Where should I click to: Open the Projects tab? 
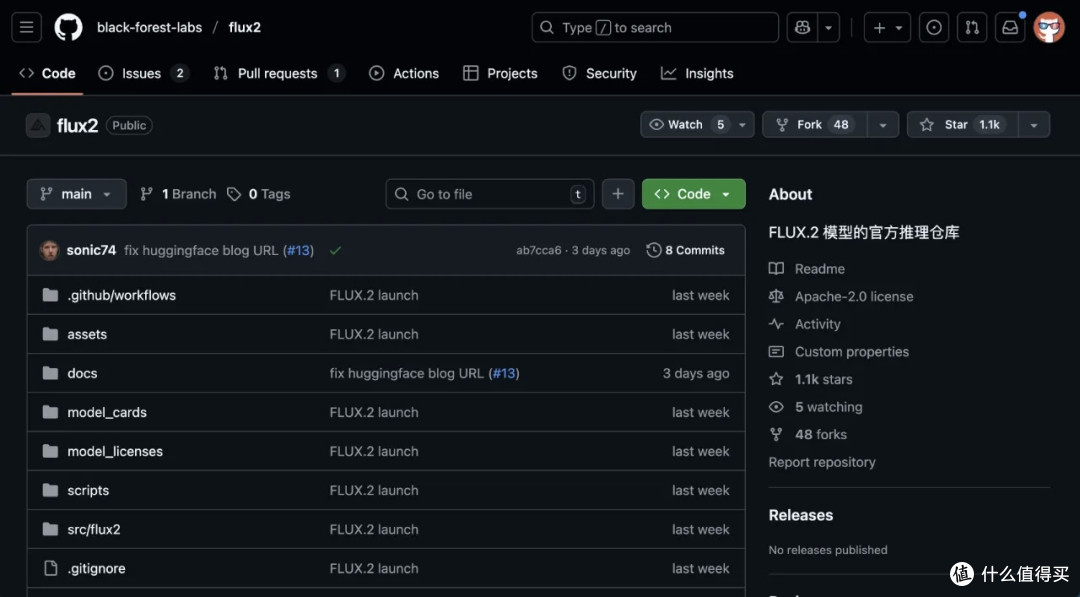click(x=500, y=73)
